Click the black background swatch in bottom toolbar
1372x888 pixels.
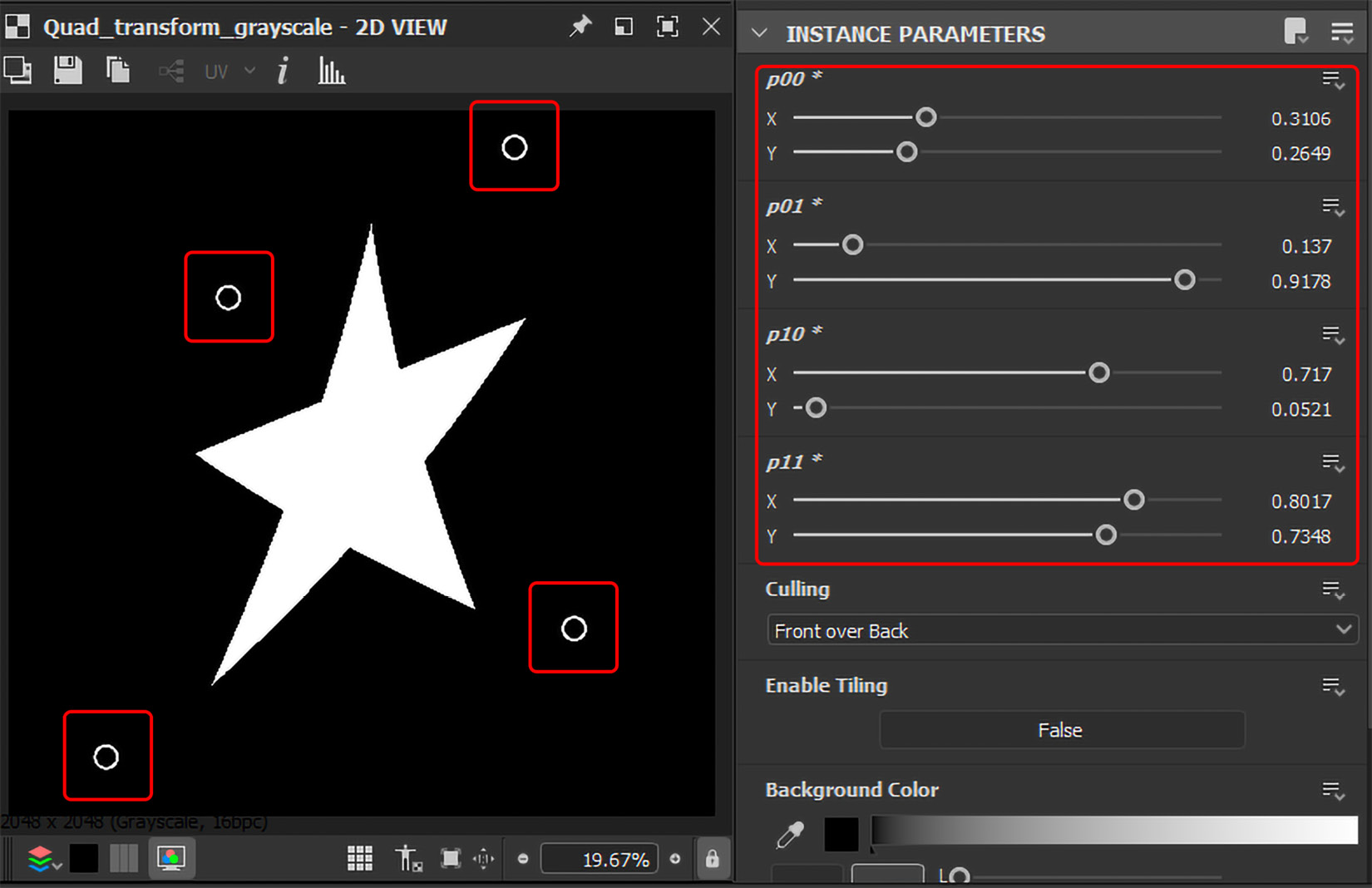pos(84,858)
